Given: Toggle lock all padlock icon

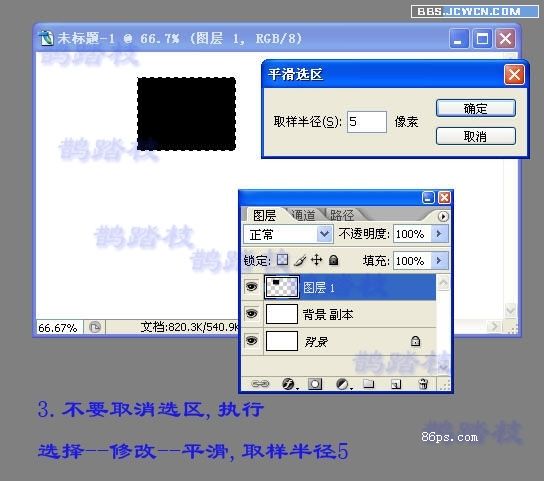Looking at the screenshot, I should 333,260.
